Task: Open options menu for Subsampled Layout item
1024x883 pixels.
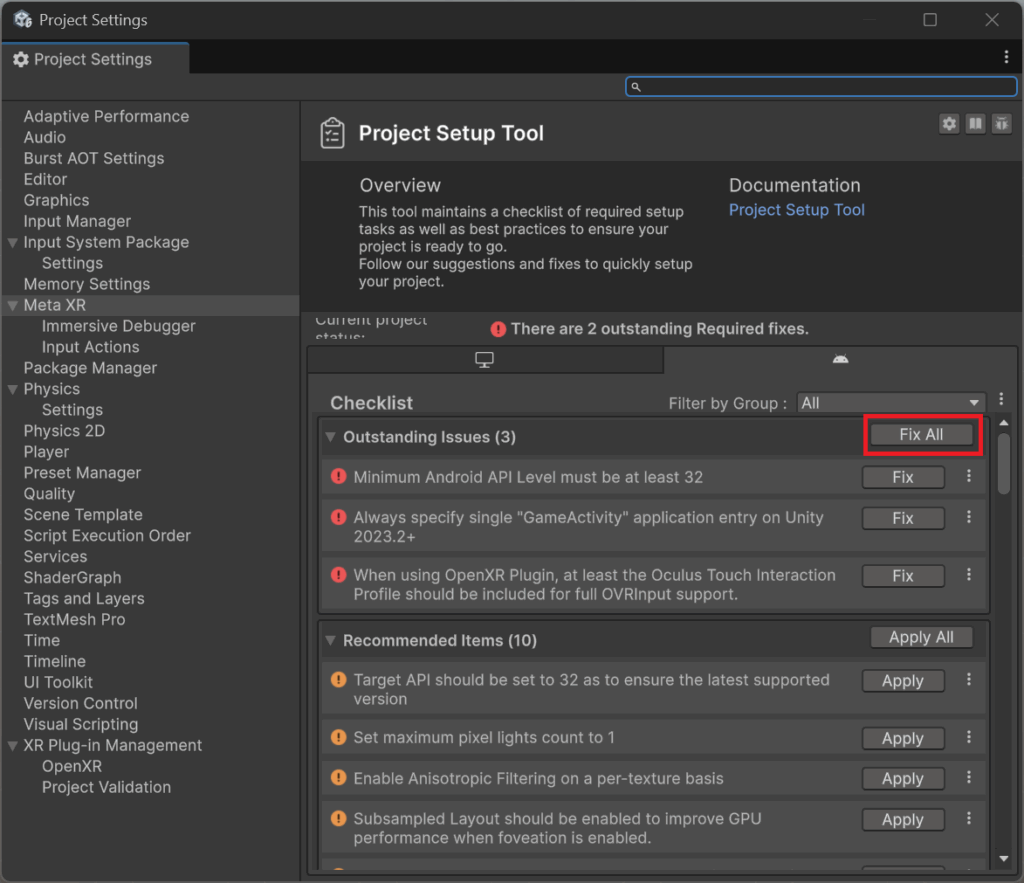Action: point(968,818)
